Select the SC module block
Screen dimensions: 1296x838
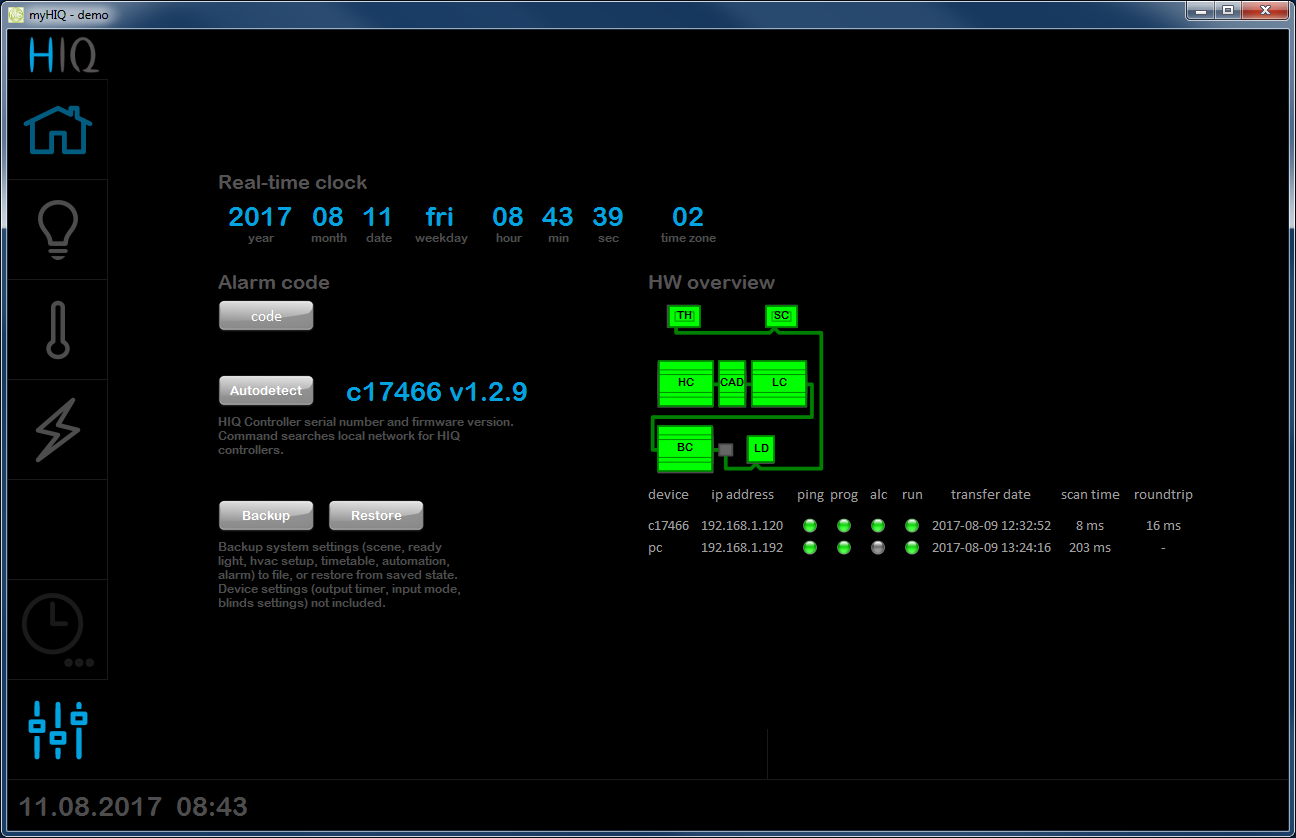782,316
